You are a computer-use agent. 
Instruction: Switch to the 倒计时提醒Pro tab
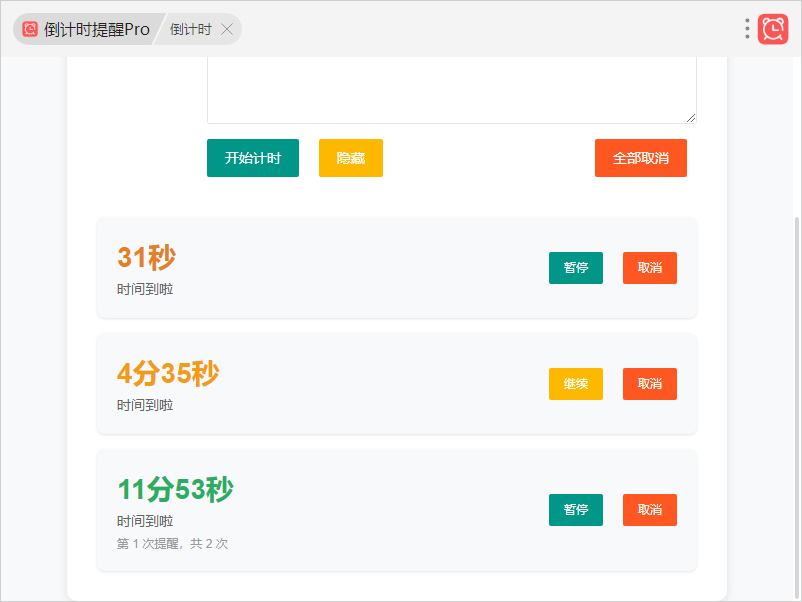coord(96,29)
